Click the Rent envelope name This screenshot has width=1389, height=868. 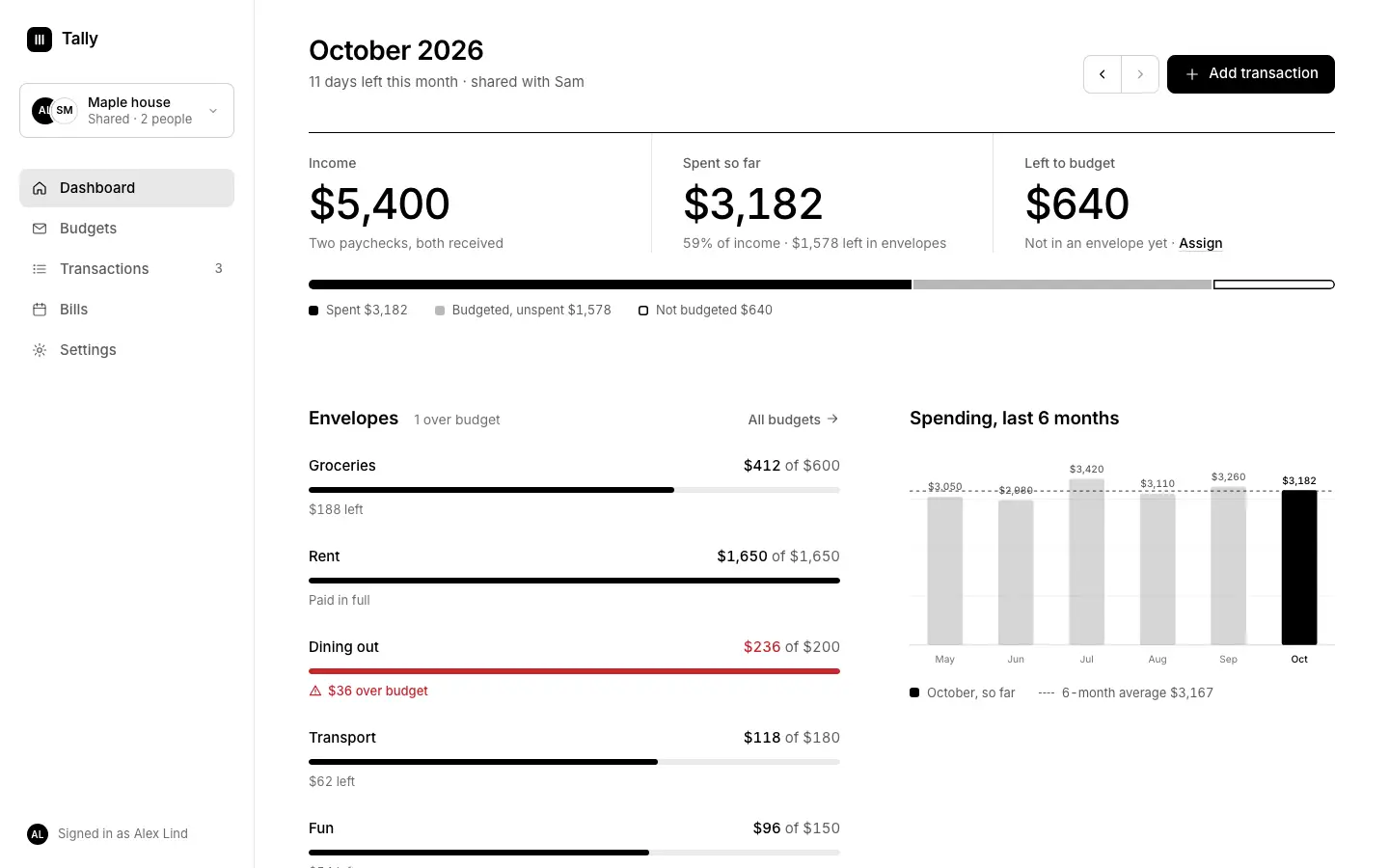point(324,556)
